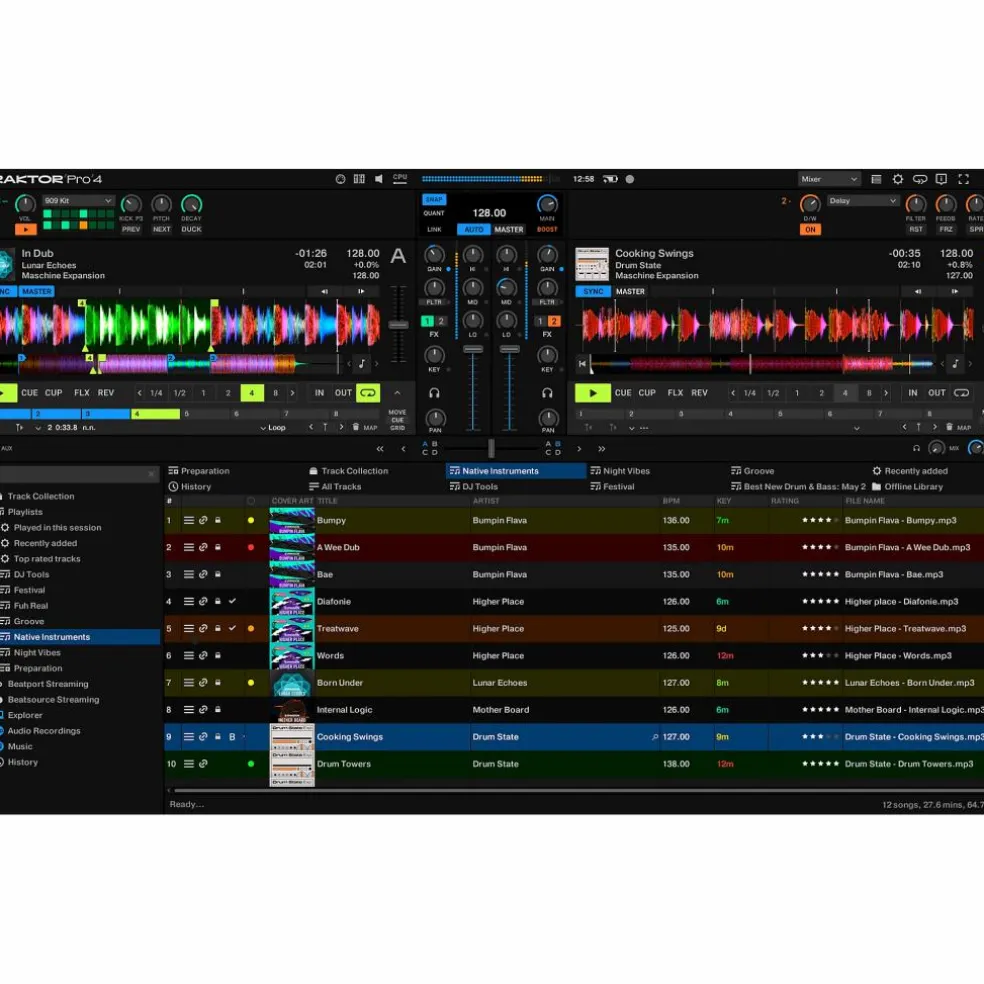Open Offline Library folder favorite
984x984 pixels.
[907, 486]
